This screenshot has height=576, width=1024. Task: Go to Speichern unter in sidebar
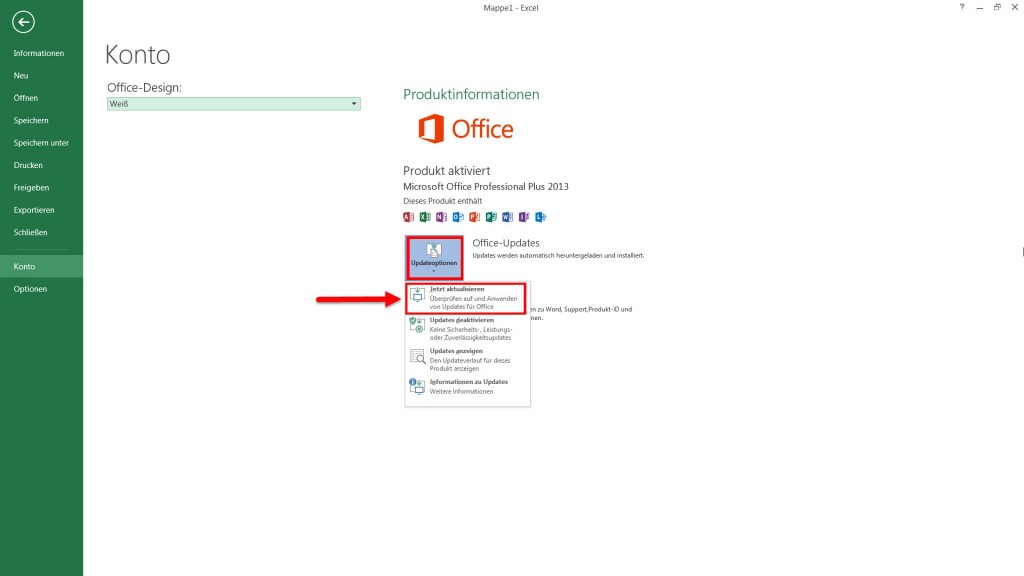41,143
